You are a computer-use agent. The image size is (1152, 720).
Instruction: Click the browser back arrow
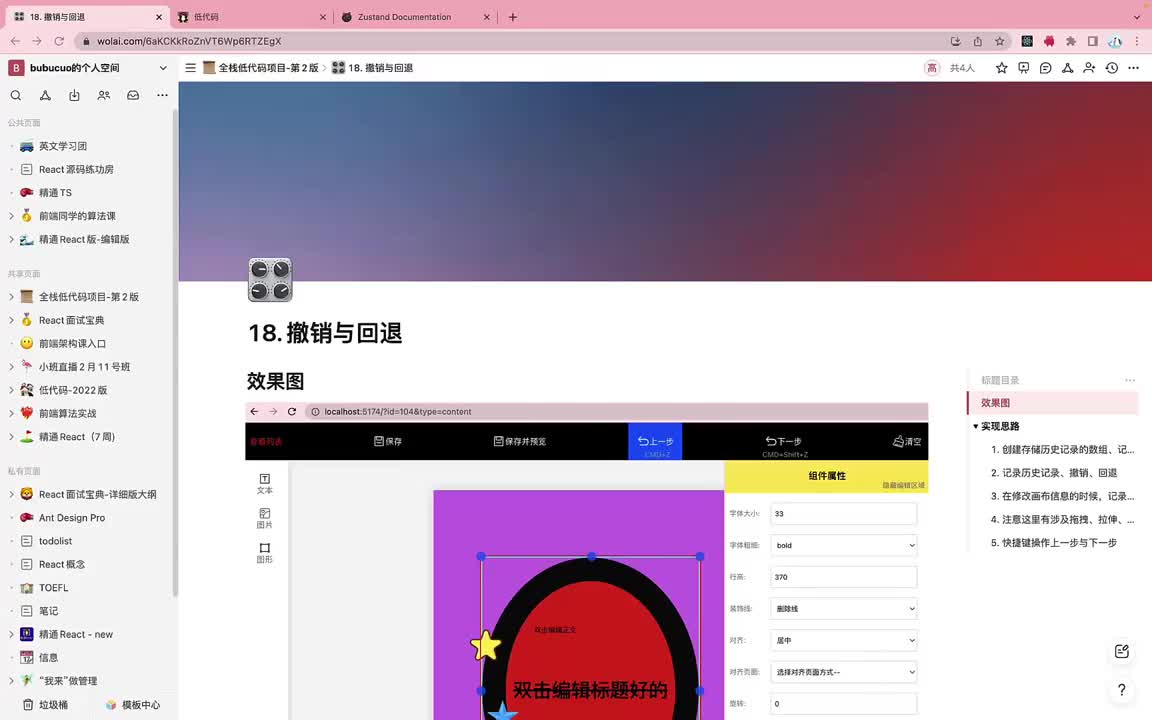coord(15,41)
